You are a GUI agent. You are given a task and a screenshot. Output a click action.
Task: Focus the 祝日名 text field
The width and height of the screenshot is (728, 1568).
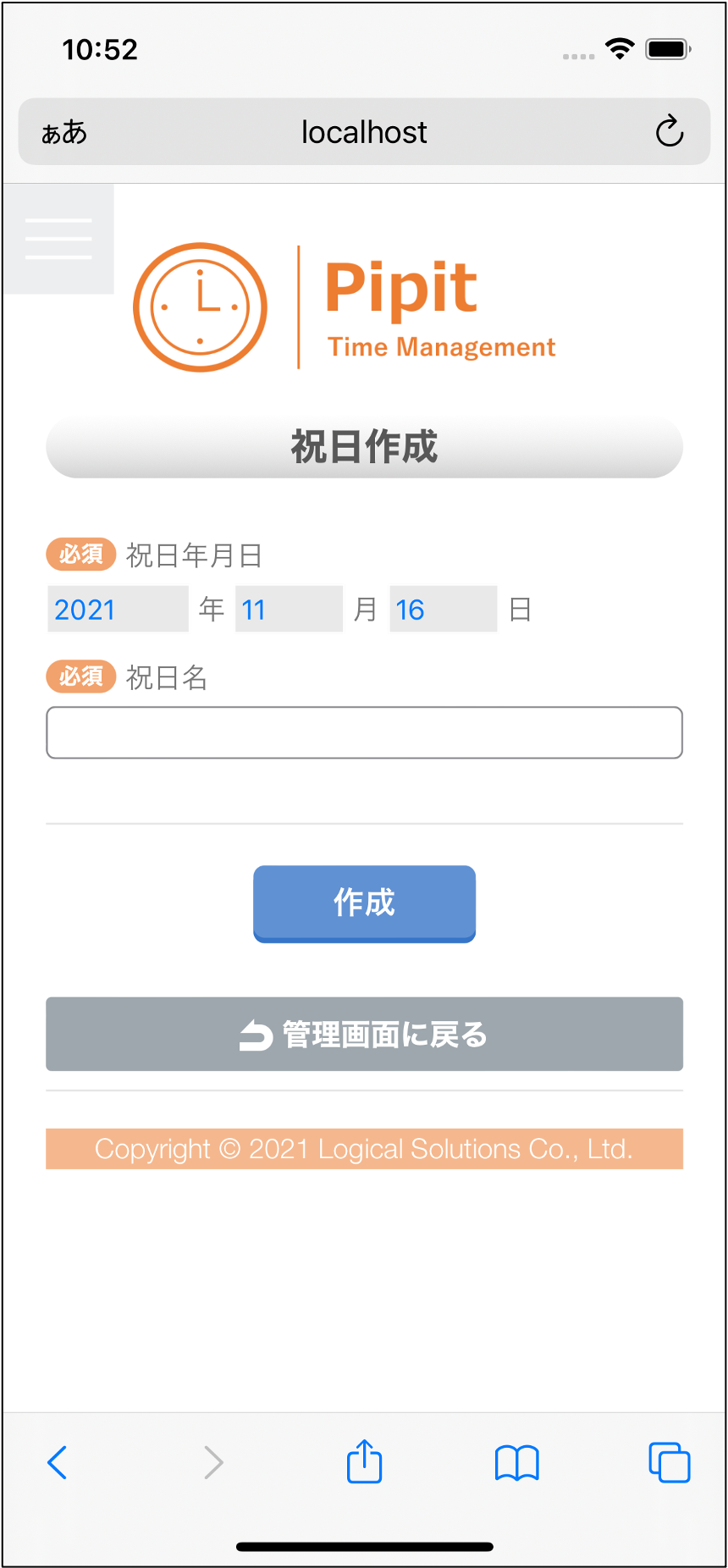364,732
